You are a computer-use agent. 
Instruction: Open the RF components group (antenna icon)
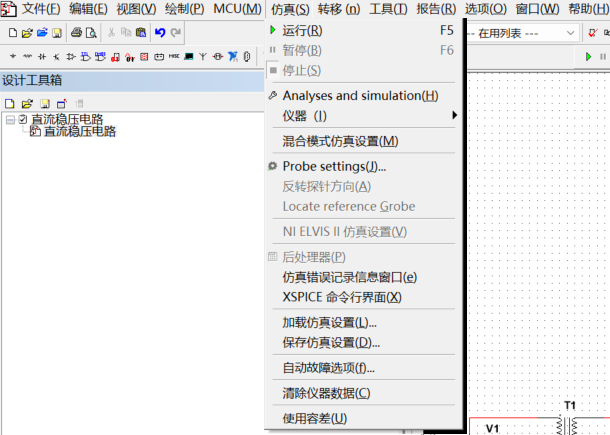coord(203,57)
